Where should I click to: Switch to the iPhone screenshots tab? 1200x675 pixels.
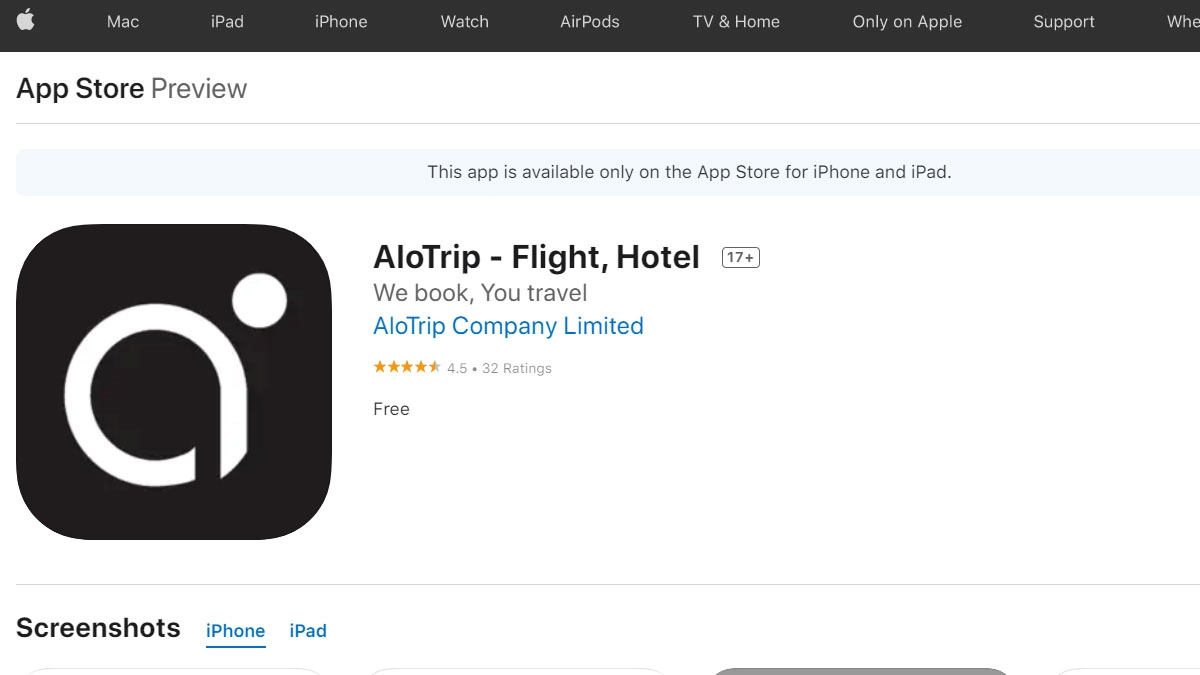[x=235, y=630]
